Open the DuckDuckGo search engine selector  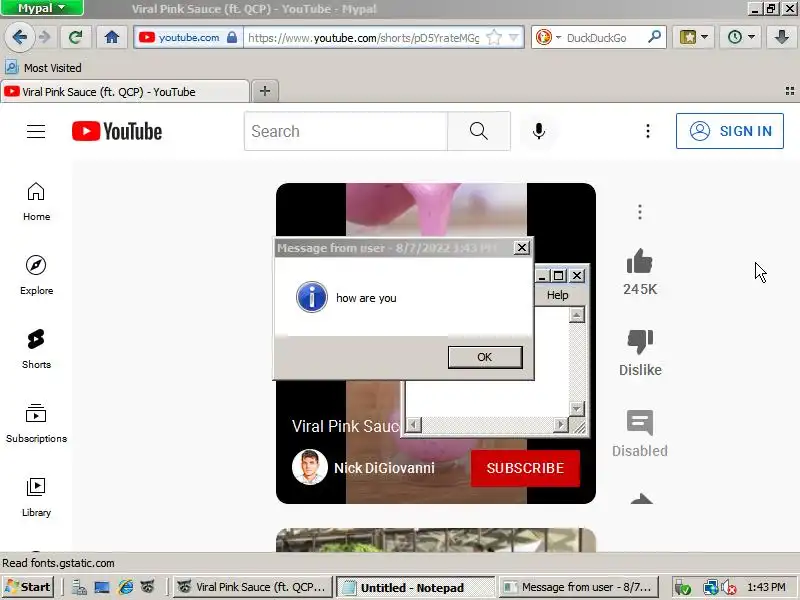click(x=548, y=37)
